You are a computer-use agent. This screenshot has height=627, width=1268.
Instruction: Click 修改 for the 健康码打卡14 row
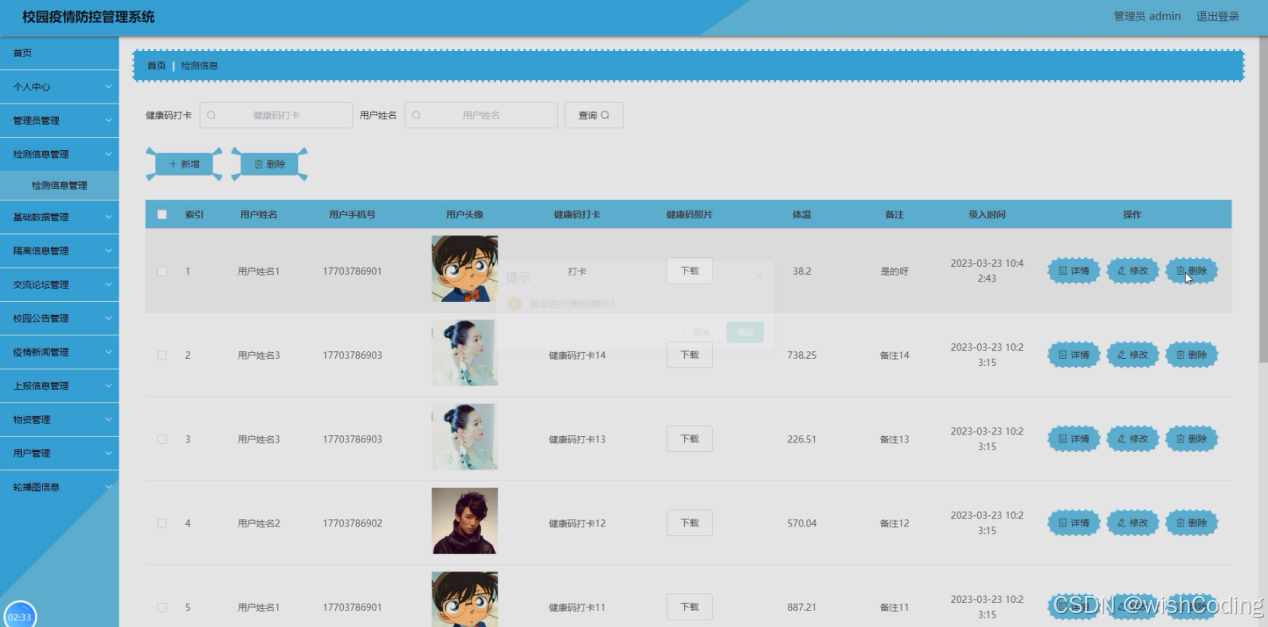1133,355
